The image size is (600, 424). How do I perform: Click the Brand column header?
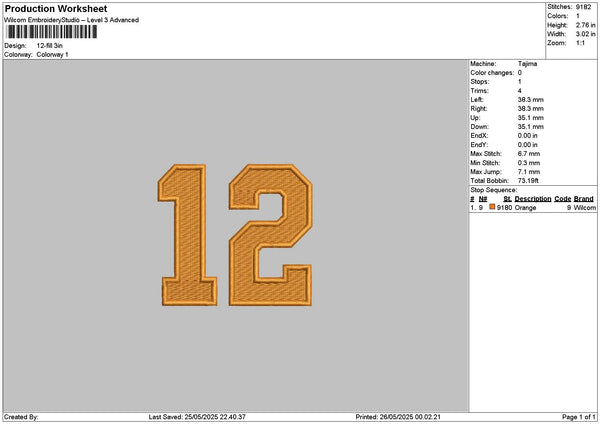click(x=584, y=199)
